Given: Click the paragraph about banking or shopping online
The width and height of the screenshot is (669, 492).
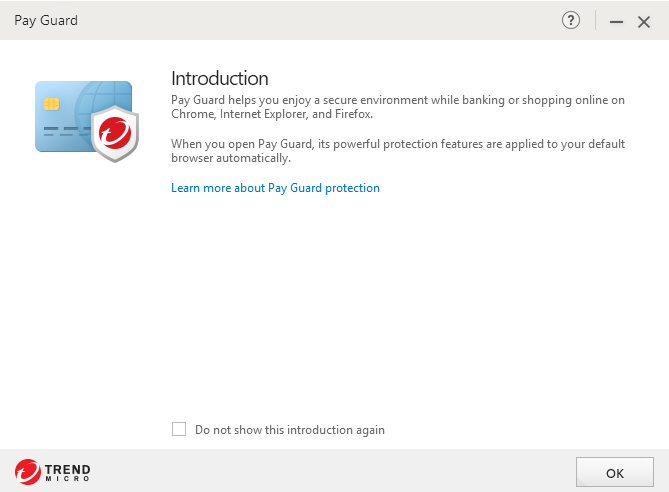Looking at the screenshot, I should 397,106.
